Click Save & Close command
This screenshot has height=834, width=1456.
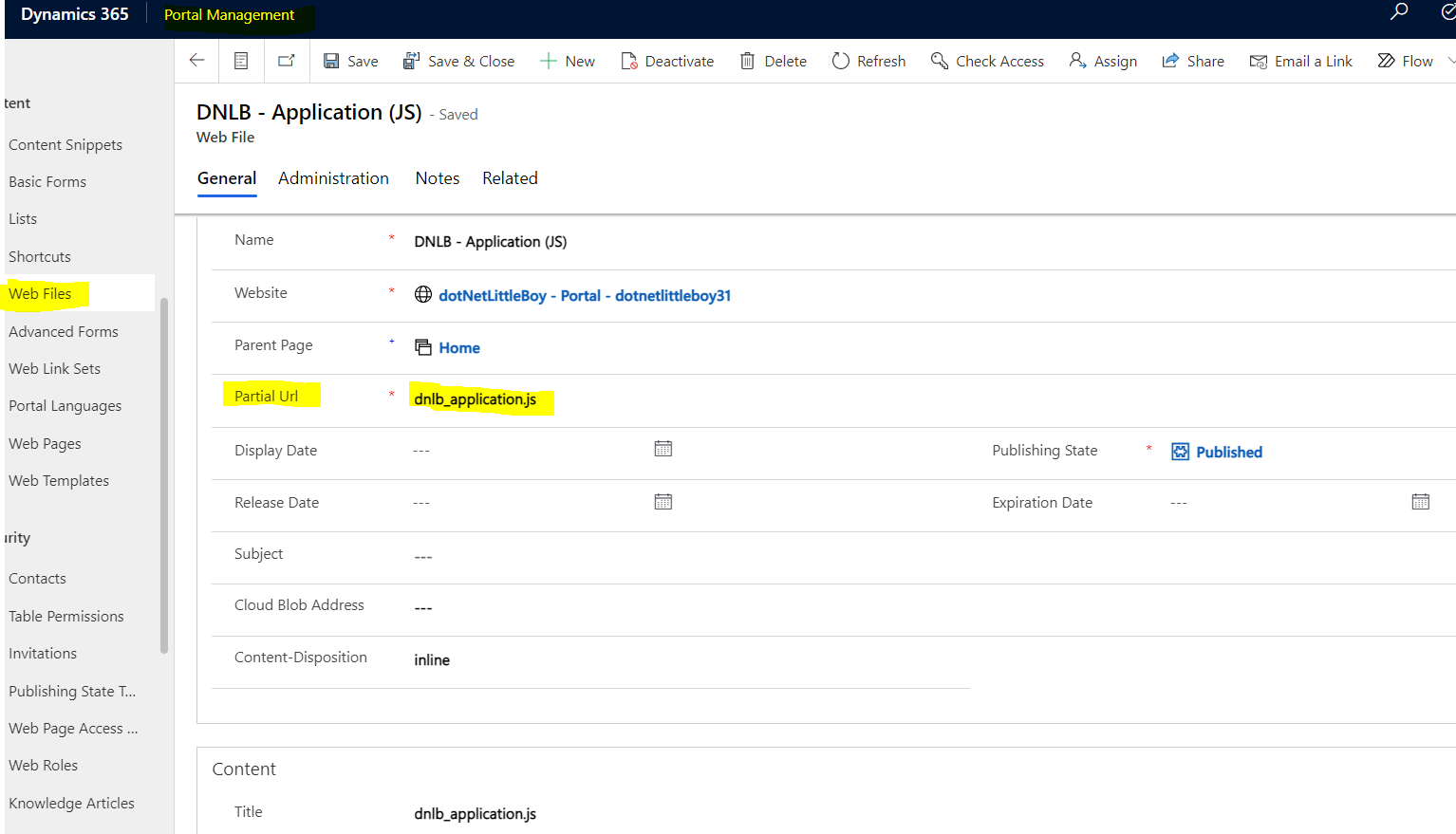tap(458, 61)
